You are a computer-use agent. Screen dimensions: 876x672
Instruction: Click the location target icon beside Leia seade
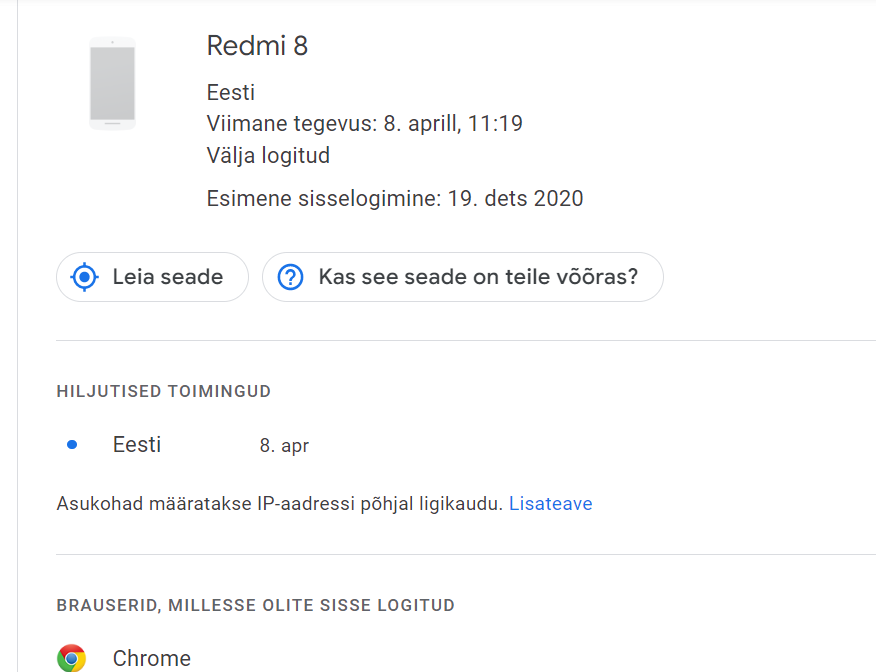(x=84, y=277)
